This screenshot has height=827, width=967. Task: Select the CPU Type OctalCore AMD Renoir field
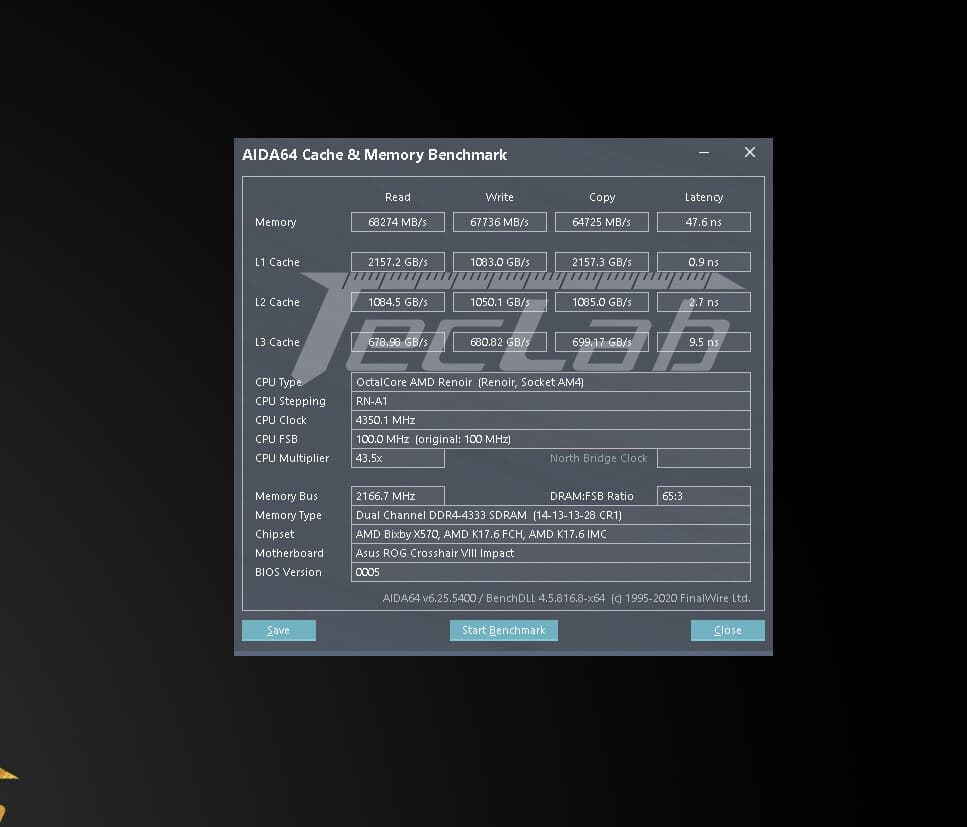pos(551,382)
